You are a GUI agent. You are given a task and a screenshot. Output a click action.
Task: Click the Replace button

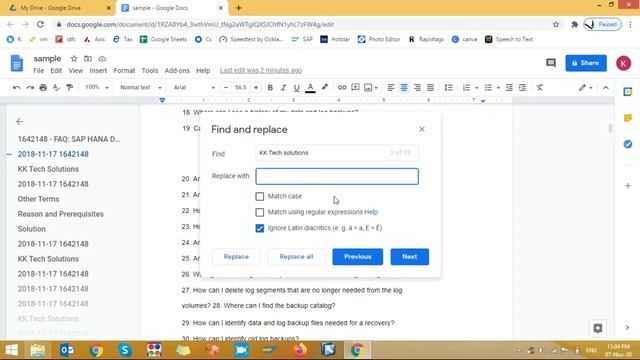236,257
